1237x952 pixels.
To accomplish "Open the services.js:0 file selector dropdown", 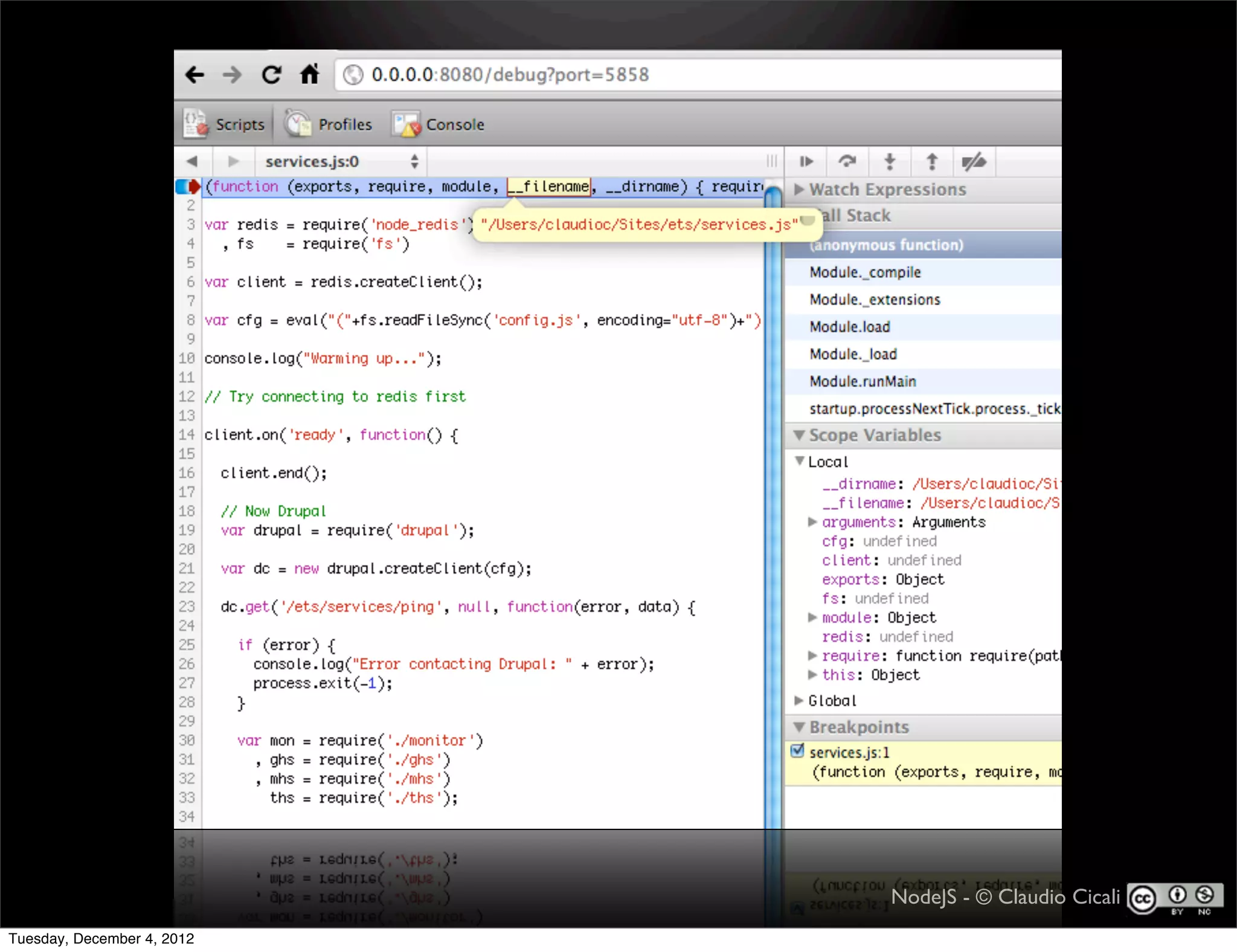I will [x=342, y=161].
